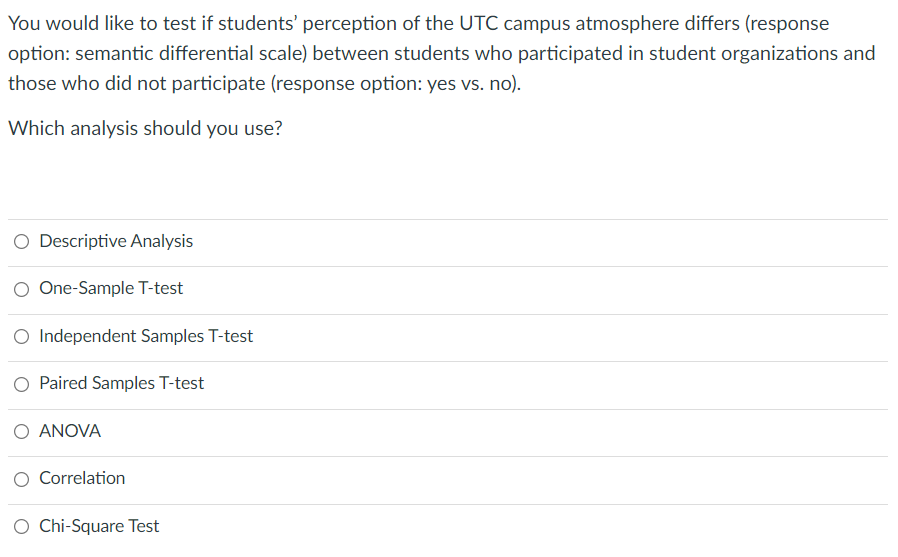Mark the Paired Samples T-test radio button

pyautogui.click(x=22, y=384)
